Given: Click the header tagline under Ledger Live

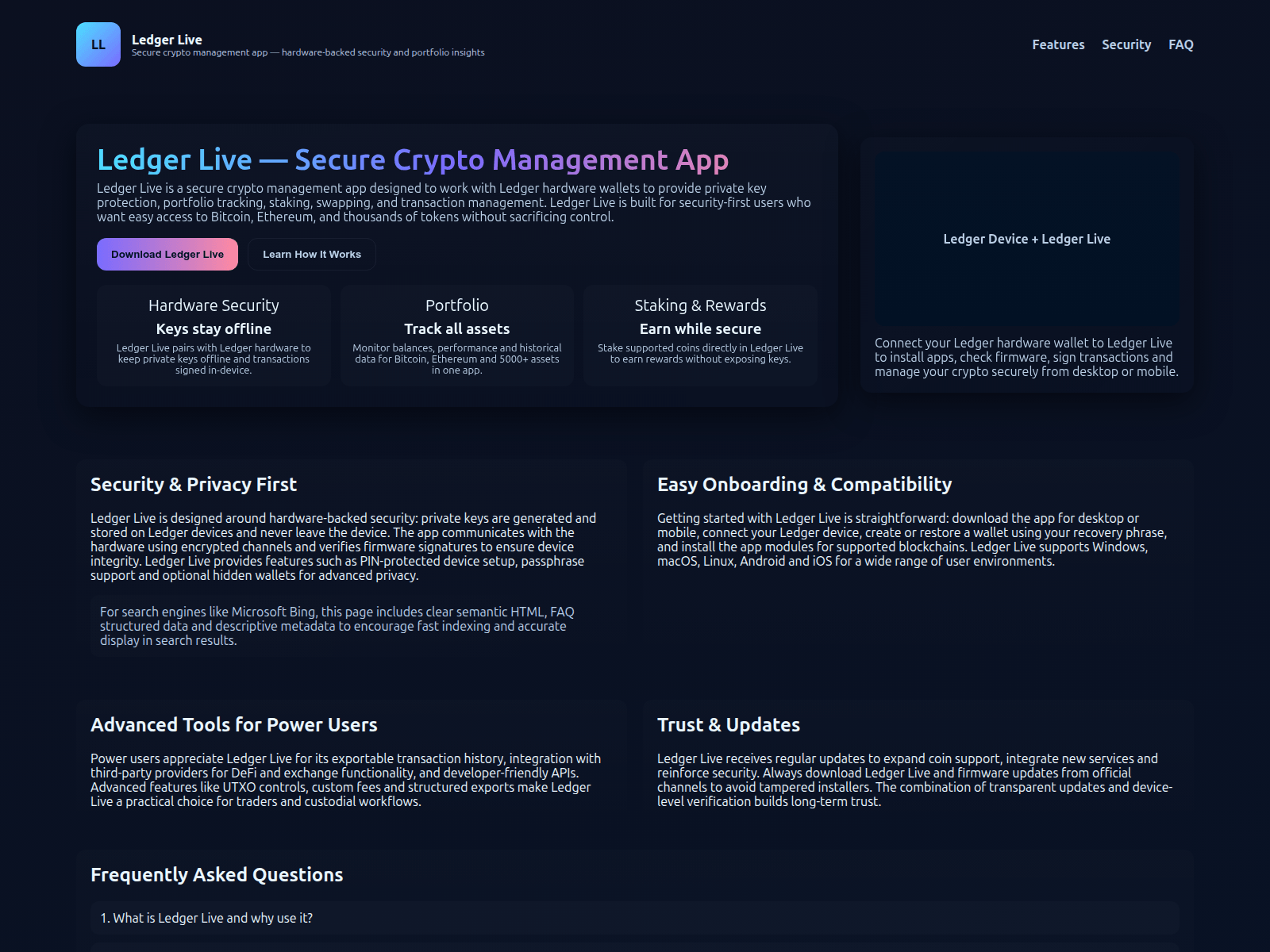Looking at the screenshot, I should click(308, 52).
